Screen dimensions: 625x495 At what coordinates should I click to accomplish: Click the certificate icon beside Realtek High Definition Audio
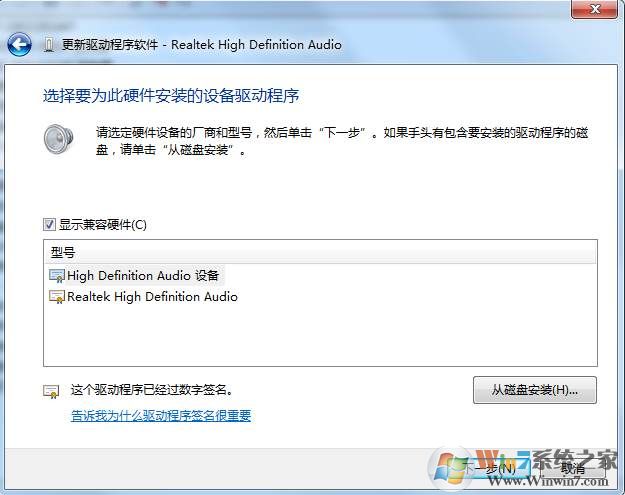click(57, 297)
